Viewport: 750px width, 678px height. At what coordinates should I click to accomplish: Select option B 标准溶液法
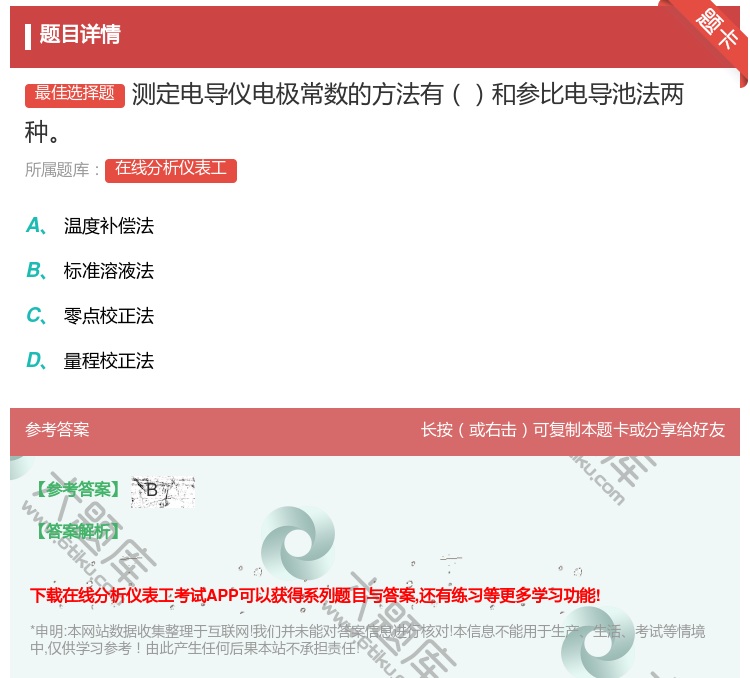click(x=90, y=271)
